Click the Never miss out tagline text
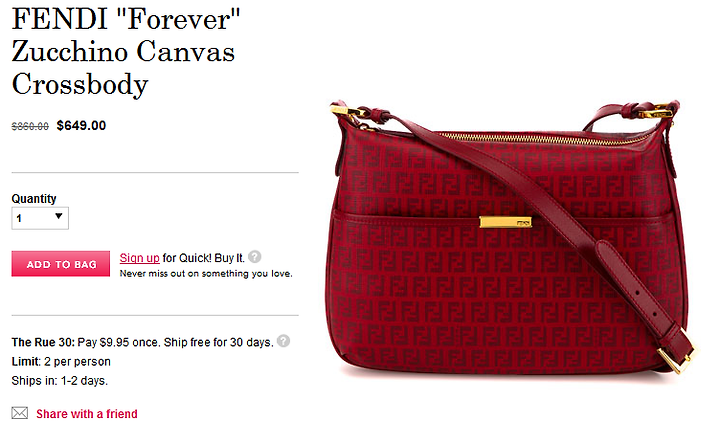 pos(206,274)
